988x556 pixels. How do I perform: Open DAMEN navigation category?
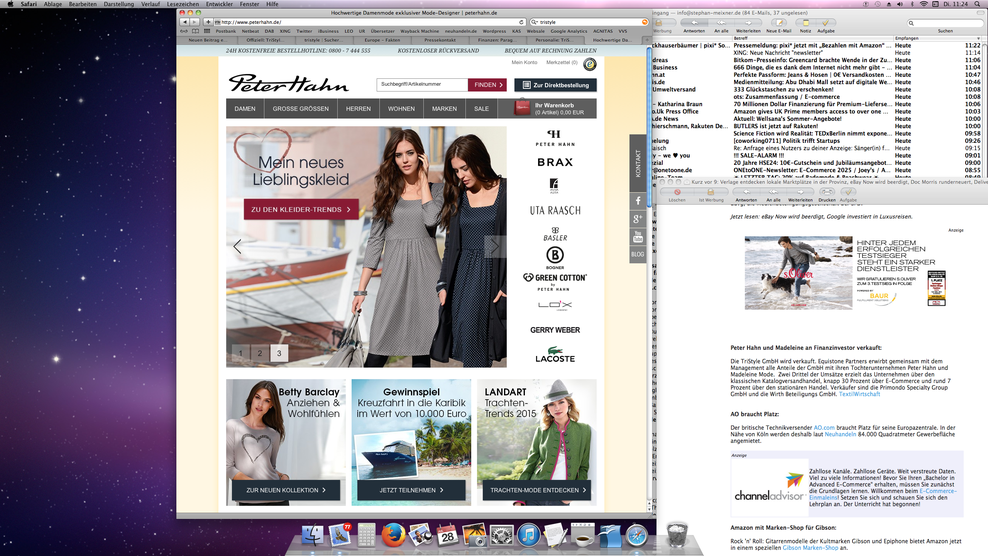[245, 108]
